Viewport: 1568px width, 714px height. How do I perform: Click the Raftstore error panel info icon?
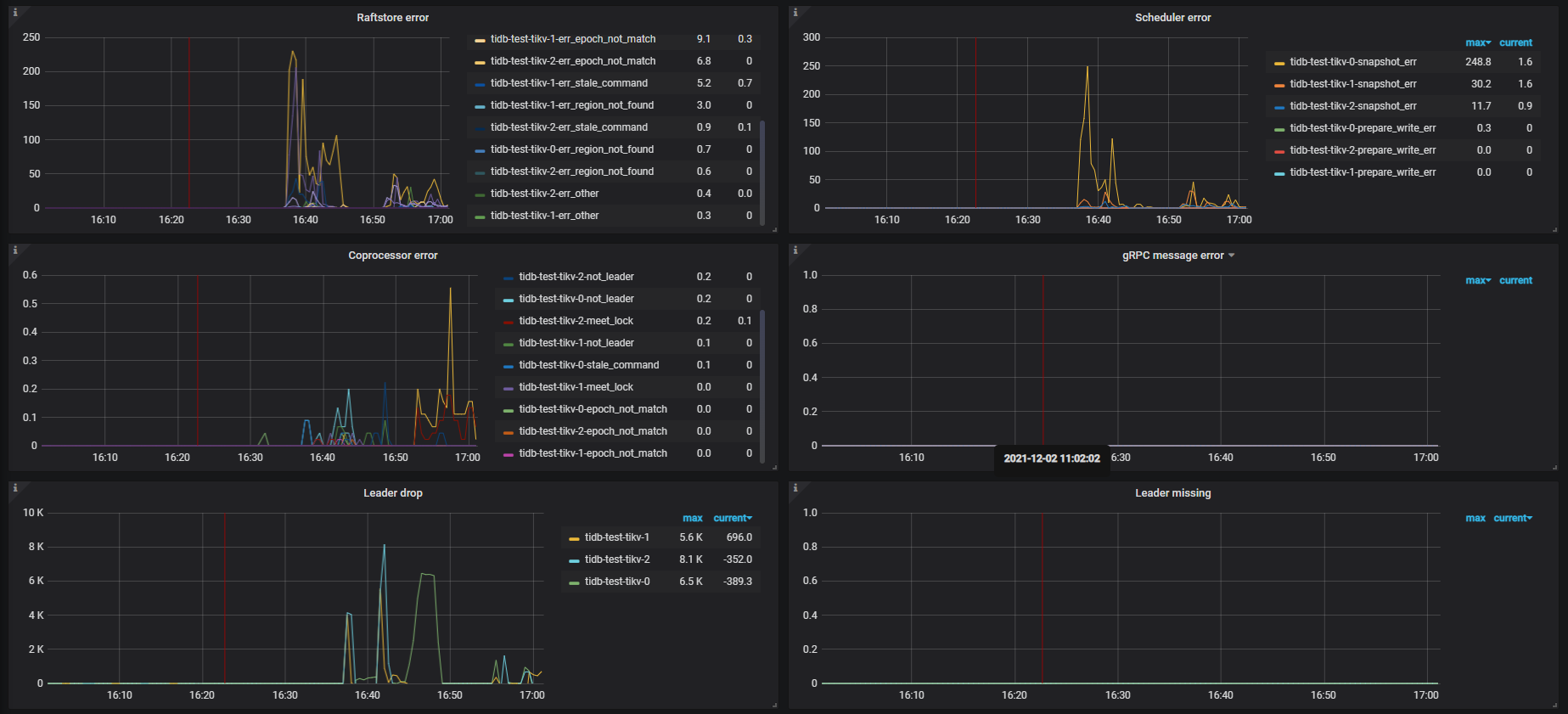tap(15, 13)
